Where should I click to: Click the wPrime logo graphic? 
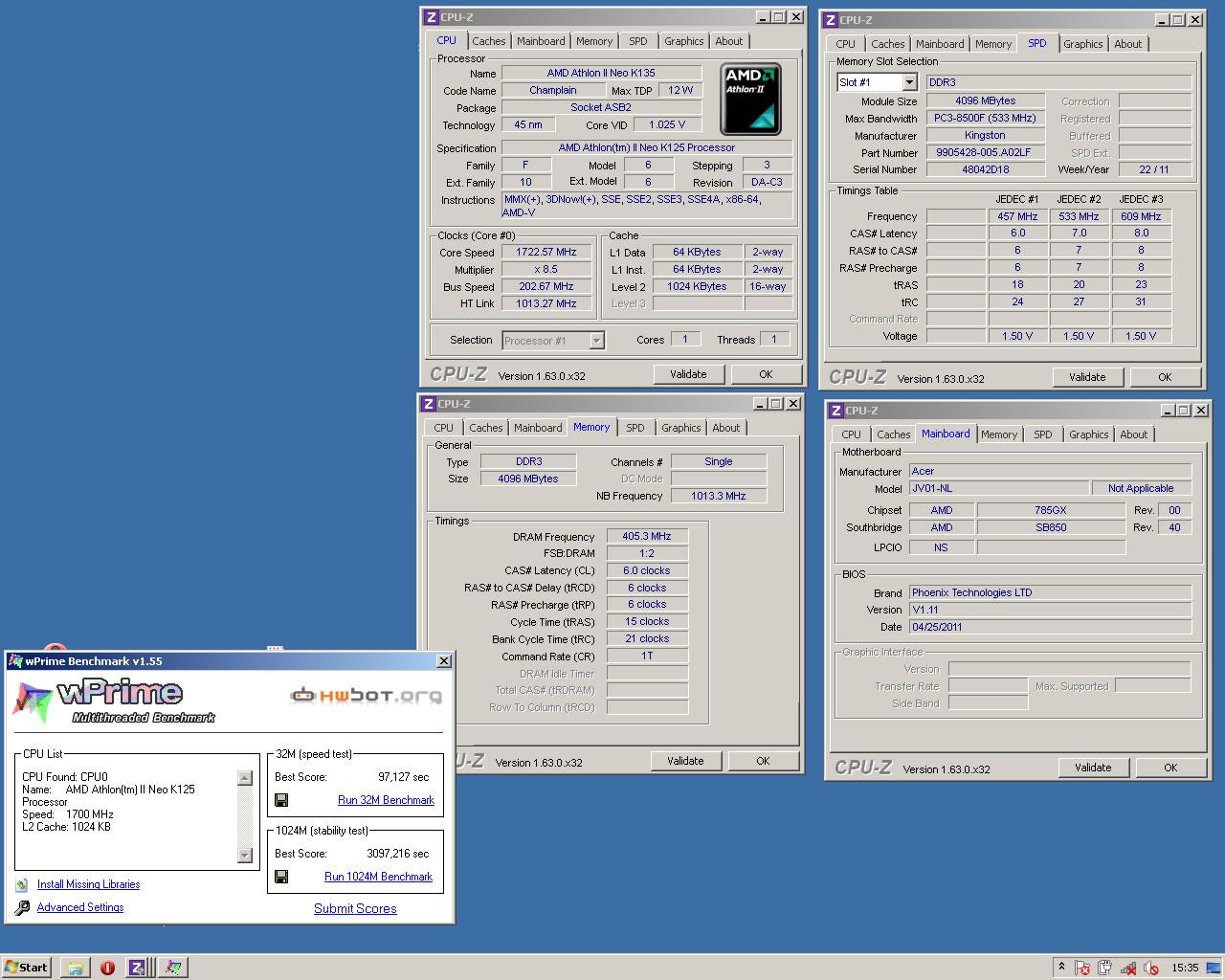(x=113, y=701)
